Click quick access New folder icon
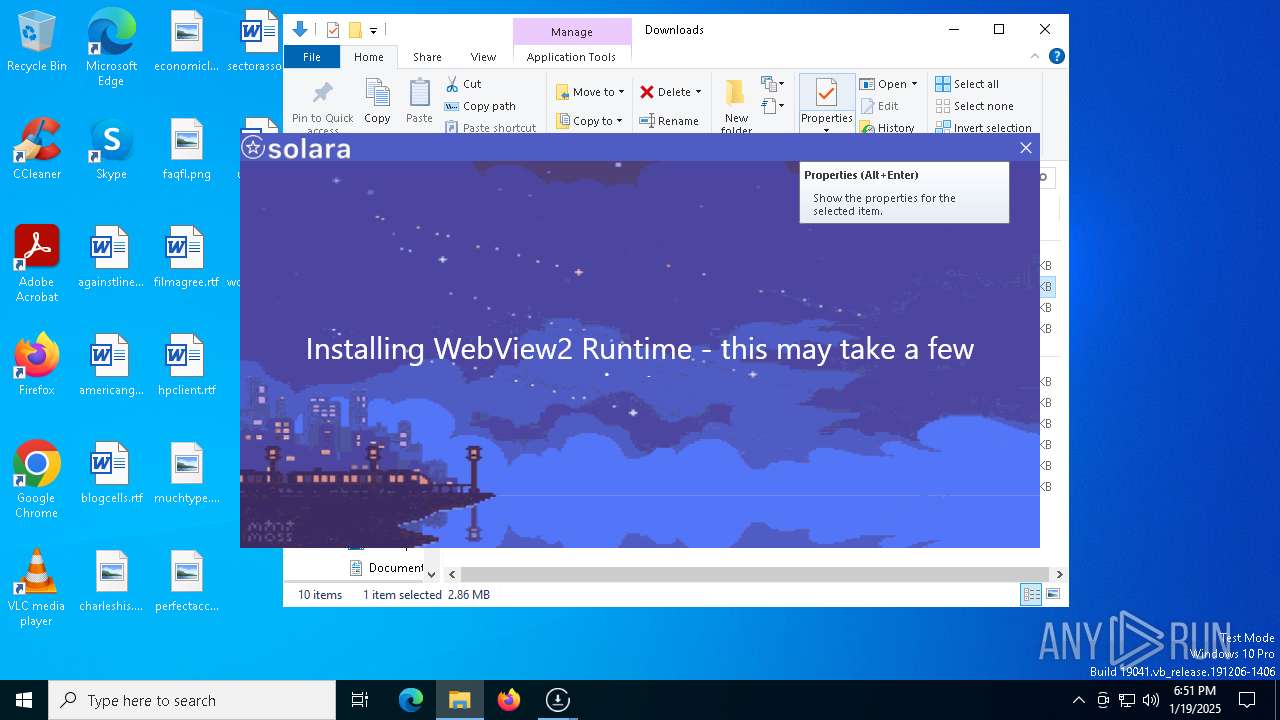 tap(354, 30)
